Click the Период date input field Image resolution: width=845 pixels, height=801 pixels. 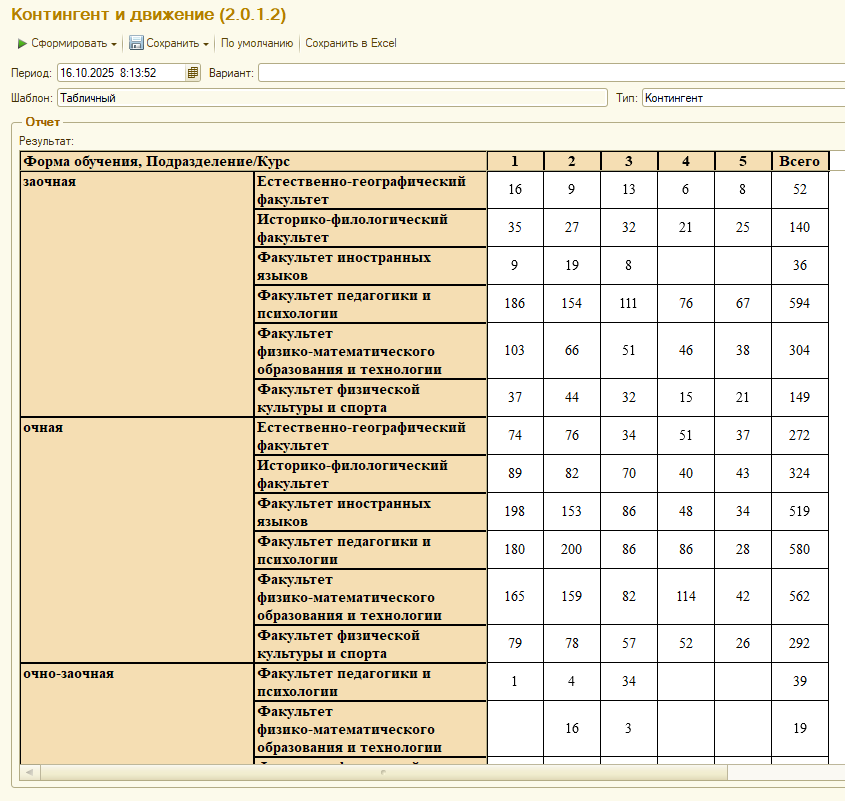click(x=120, y=73)
